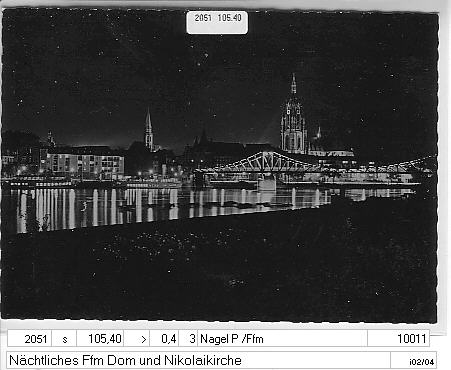Viewport: 451px width, 370px height.
Task: Click the tall Nikolaikirche spire
Action: click(149, 130)
